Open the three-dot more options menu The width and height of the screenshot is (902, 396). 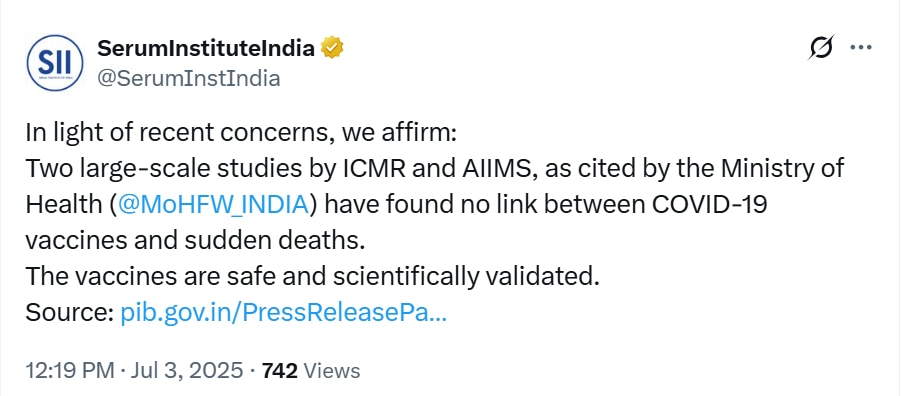pyautogui.click(x=861, y=48)
